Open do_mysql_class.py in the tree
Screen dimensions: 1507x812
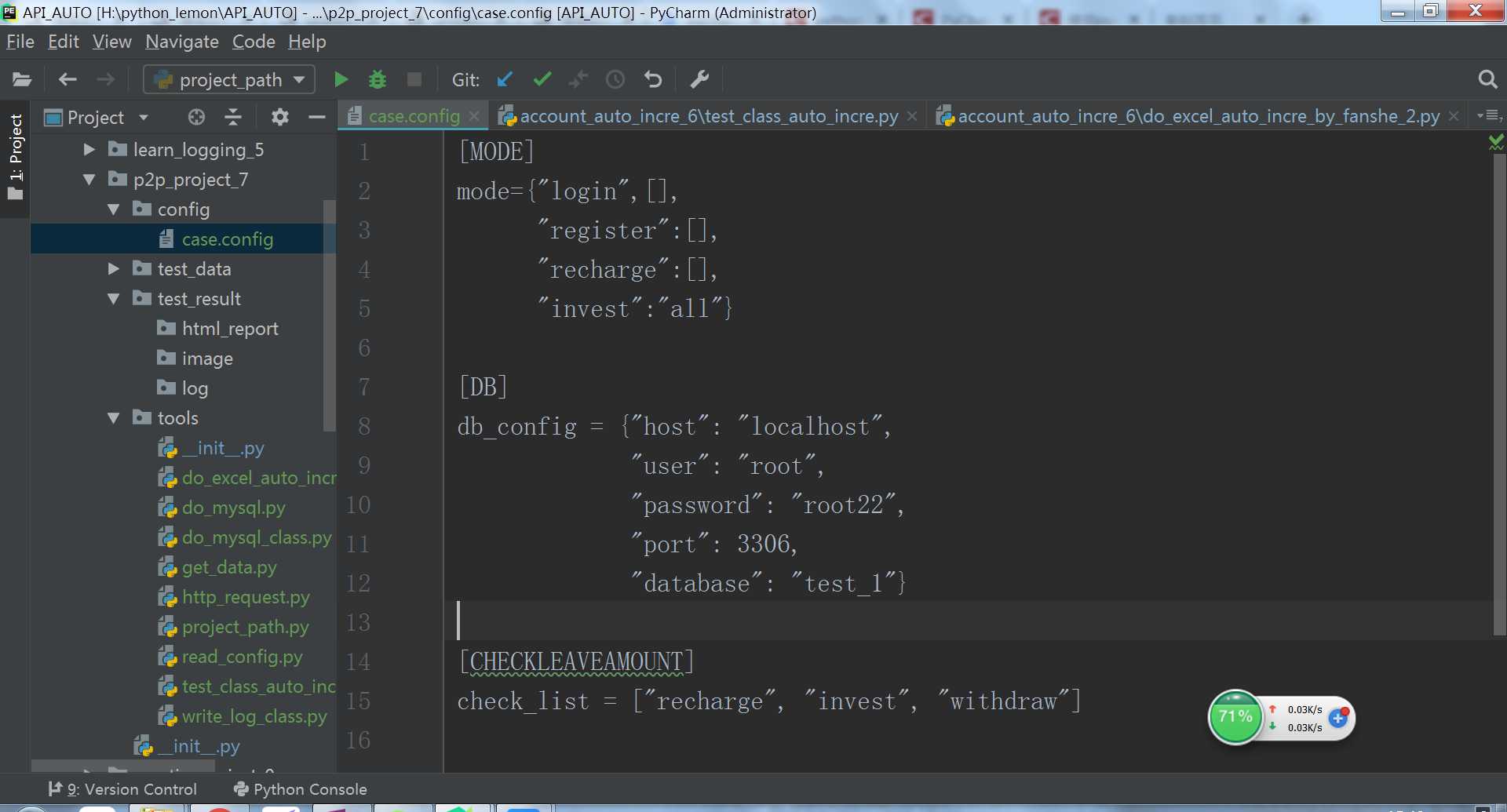[245, 537]
